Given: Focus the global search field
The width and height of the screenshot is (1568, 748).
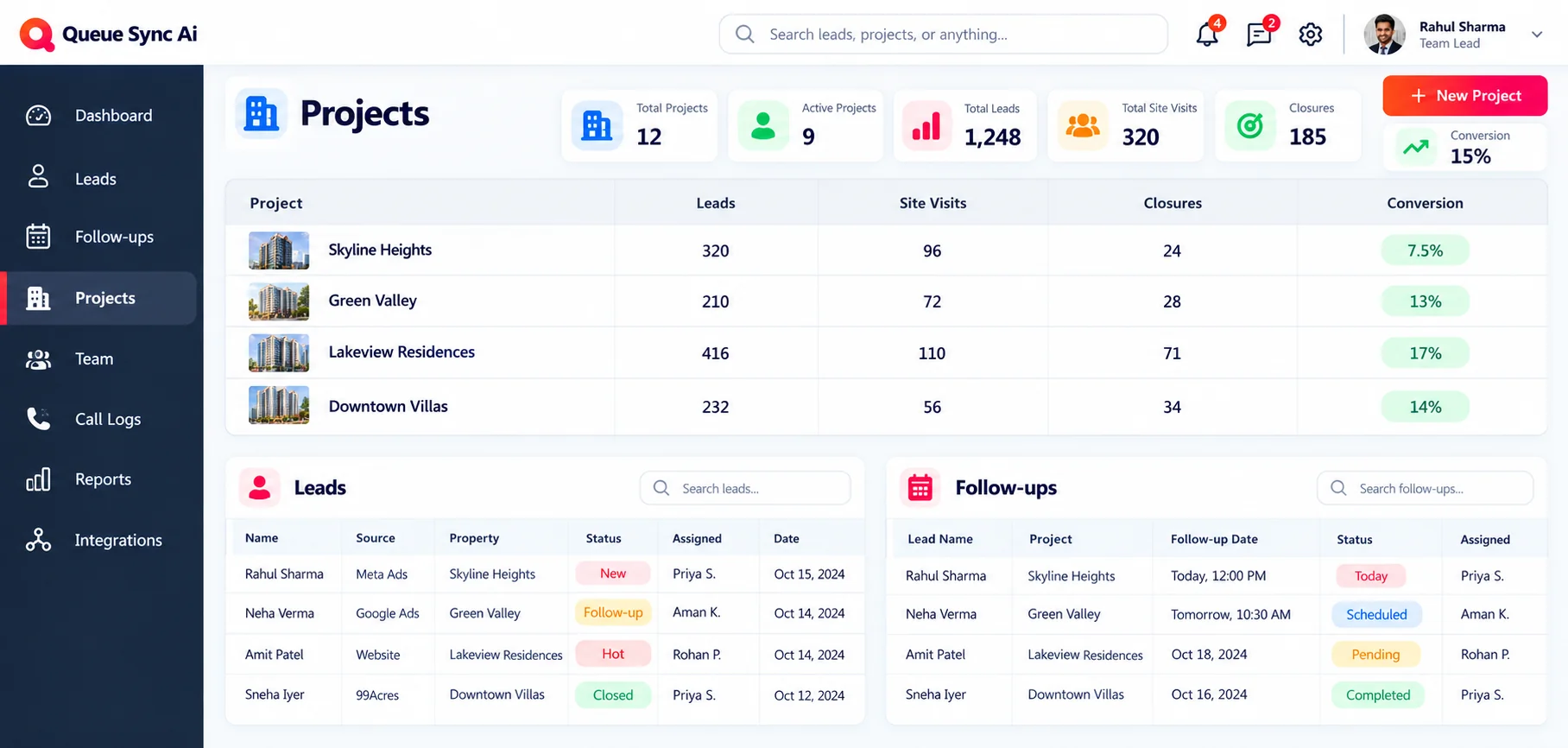Looking at the screenshot, I should coord(944,35).
